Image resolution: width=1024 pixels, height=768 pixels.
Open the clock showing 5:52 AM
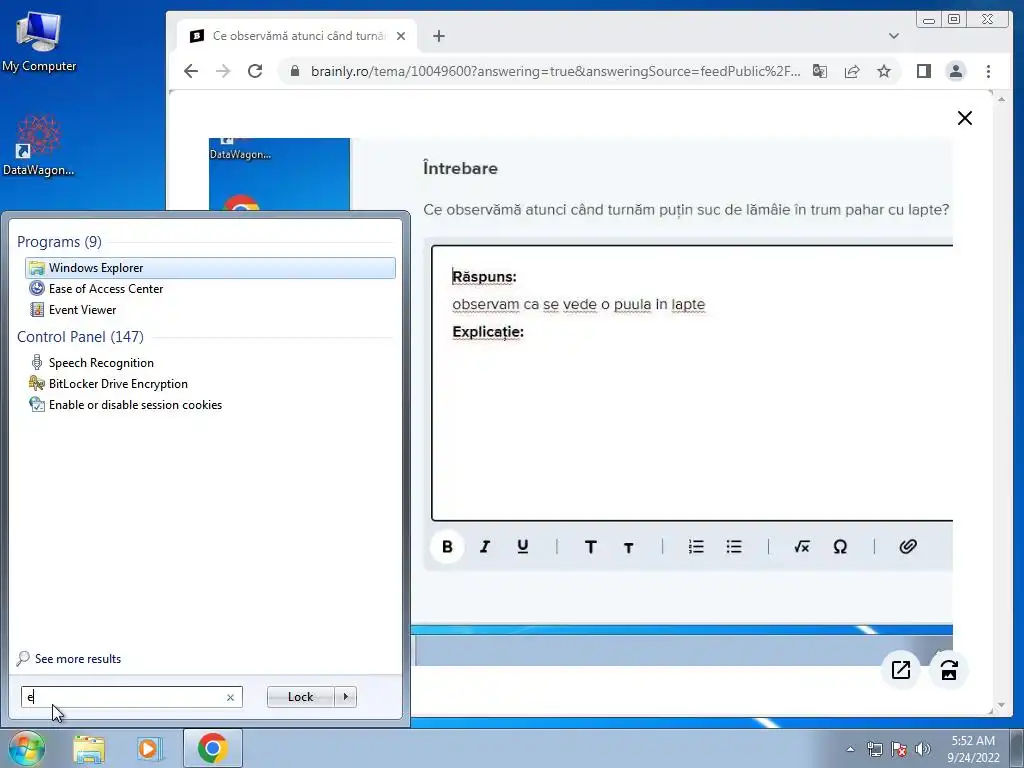coord(973,749)
